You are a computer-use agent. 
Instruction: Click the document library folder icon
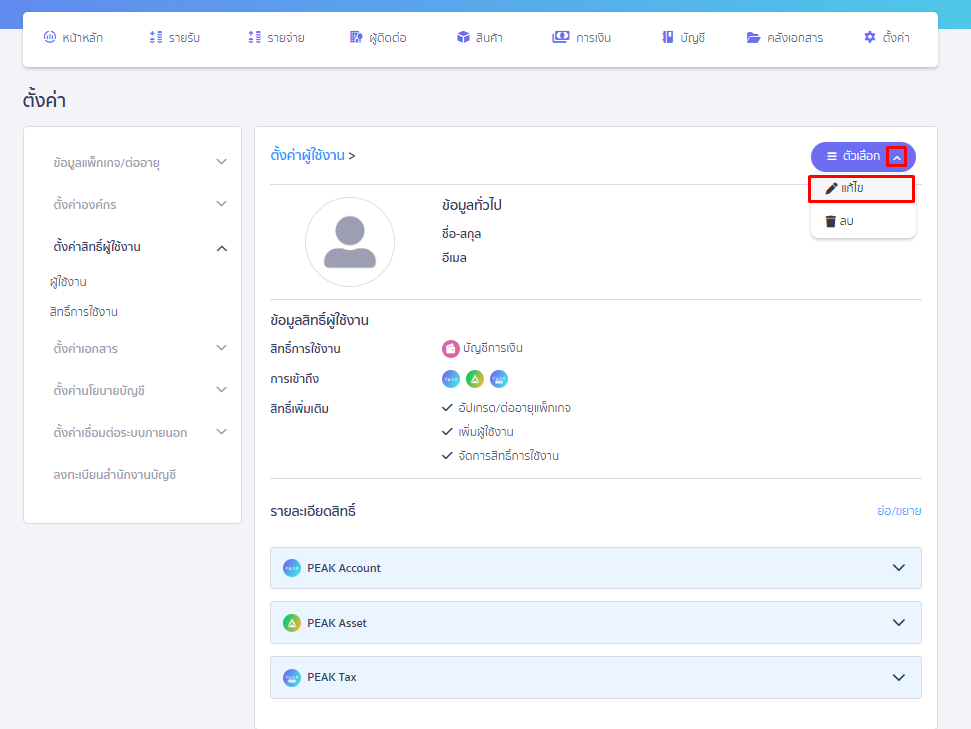coord(754,38)
